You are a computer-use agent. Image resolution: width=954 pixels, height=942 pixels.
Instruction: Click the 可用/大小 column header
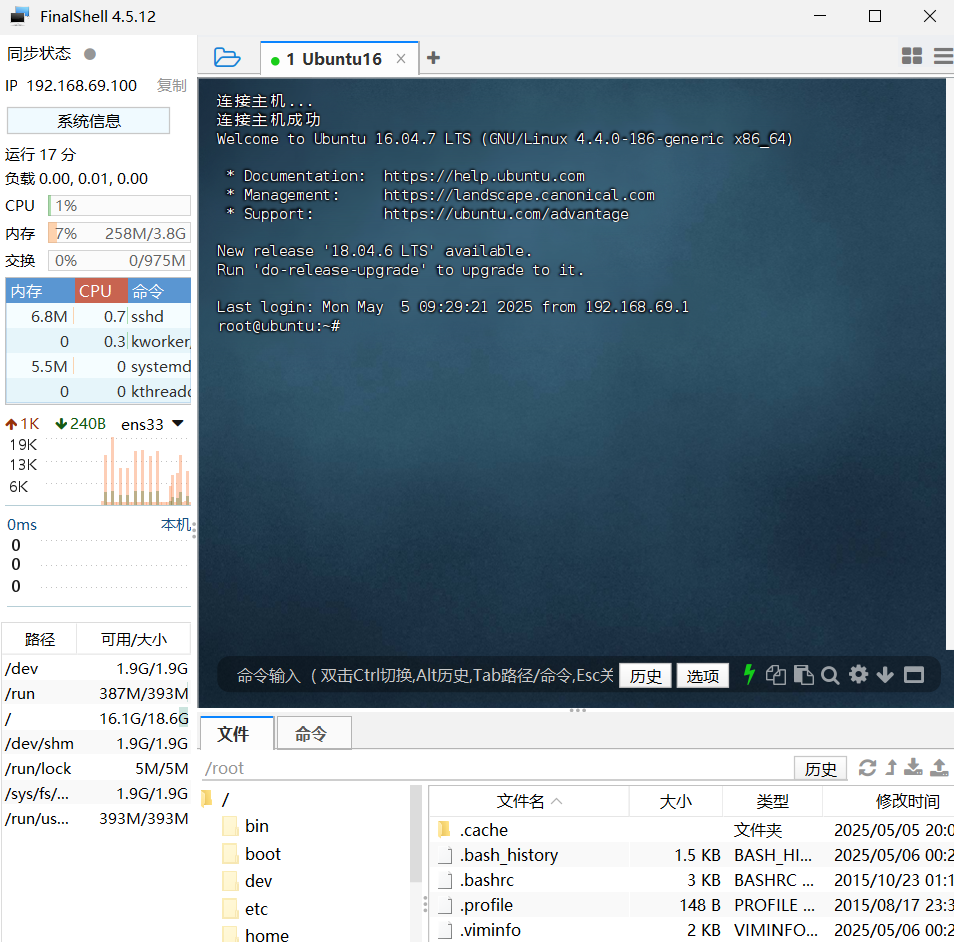pos(133,639)
